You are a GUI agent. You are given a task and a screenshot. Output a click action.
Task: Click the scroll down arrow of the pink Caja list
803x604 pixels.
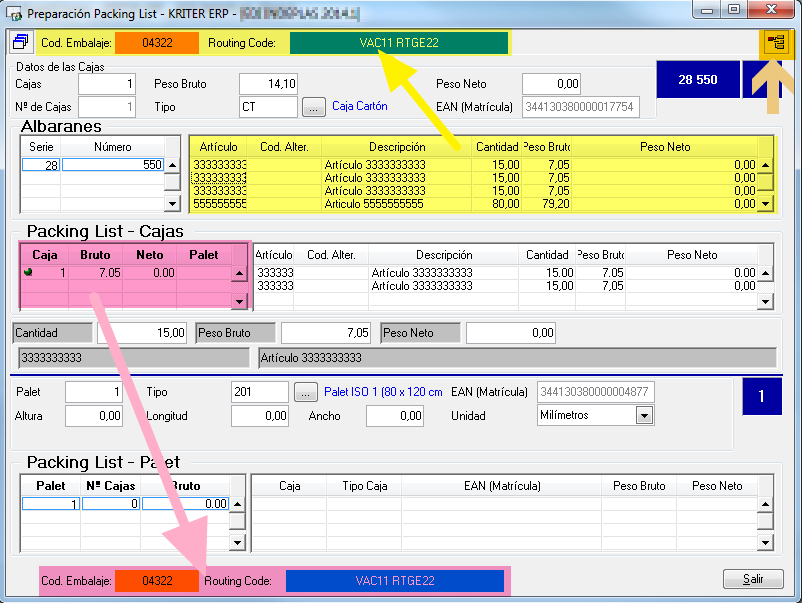(239, 302)
